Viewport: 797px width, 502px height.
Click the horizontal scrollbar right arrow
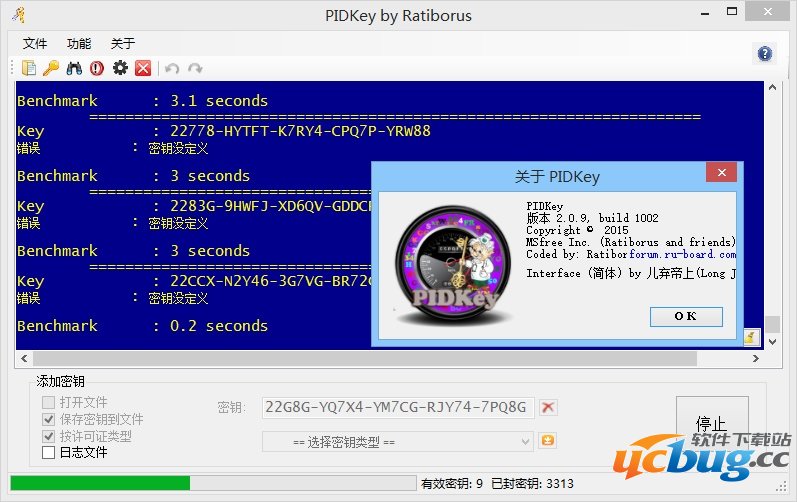coord(756,358)
